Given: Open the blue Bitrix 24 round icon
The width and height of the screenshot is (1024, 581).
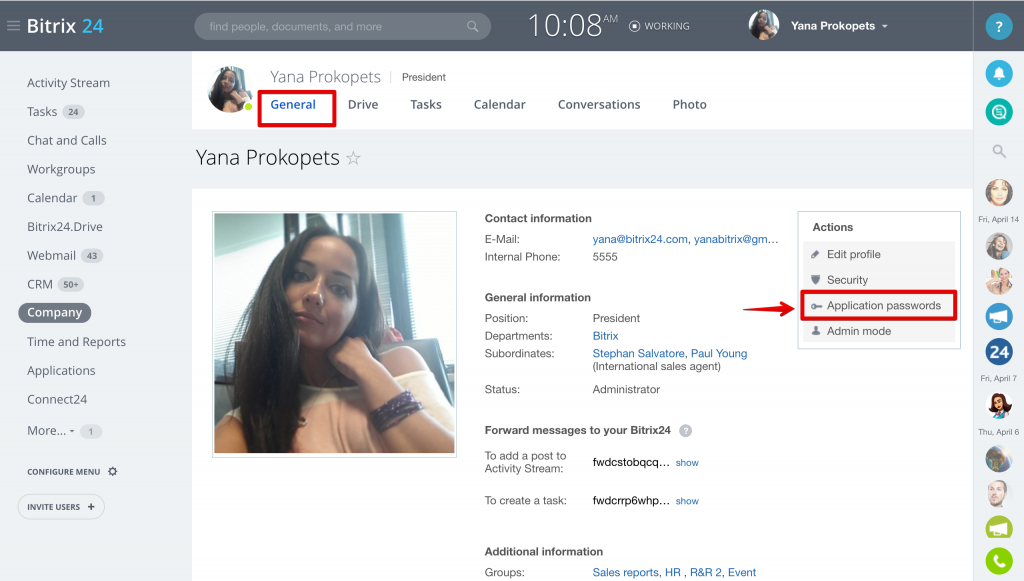Looking at the screenshot, I should 999,353.
